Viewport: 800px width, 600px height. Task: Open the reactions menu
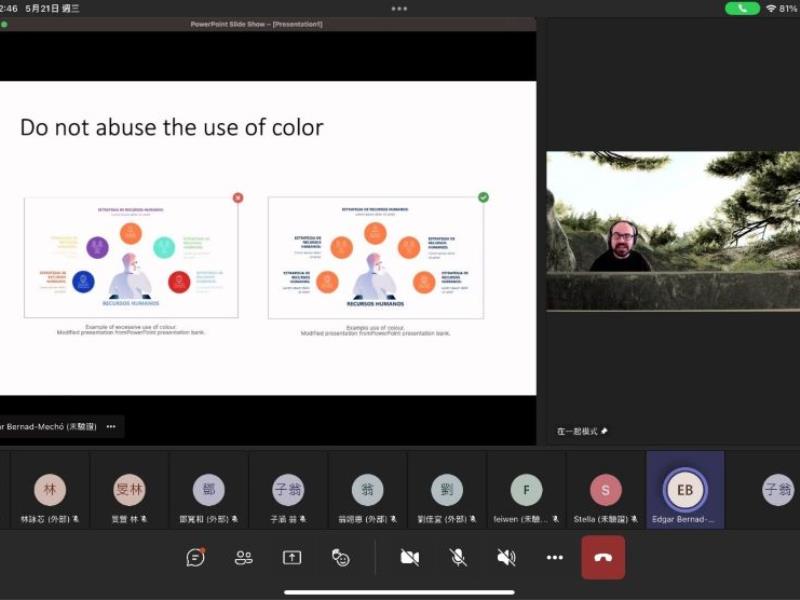[x=341, y=558]
